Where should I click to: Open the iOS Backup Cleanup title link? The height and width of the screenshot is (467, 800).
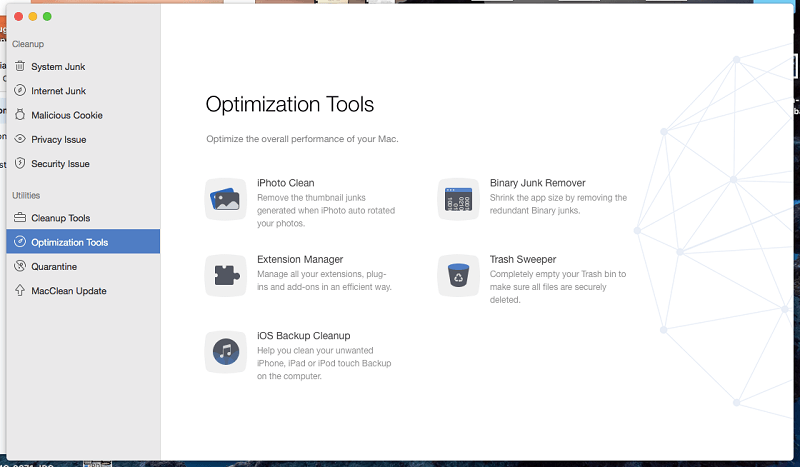tap(303, 336)
